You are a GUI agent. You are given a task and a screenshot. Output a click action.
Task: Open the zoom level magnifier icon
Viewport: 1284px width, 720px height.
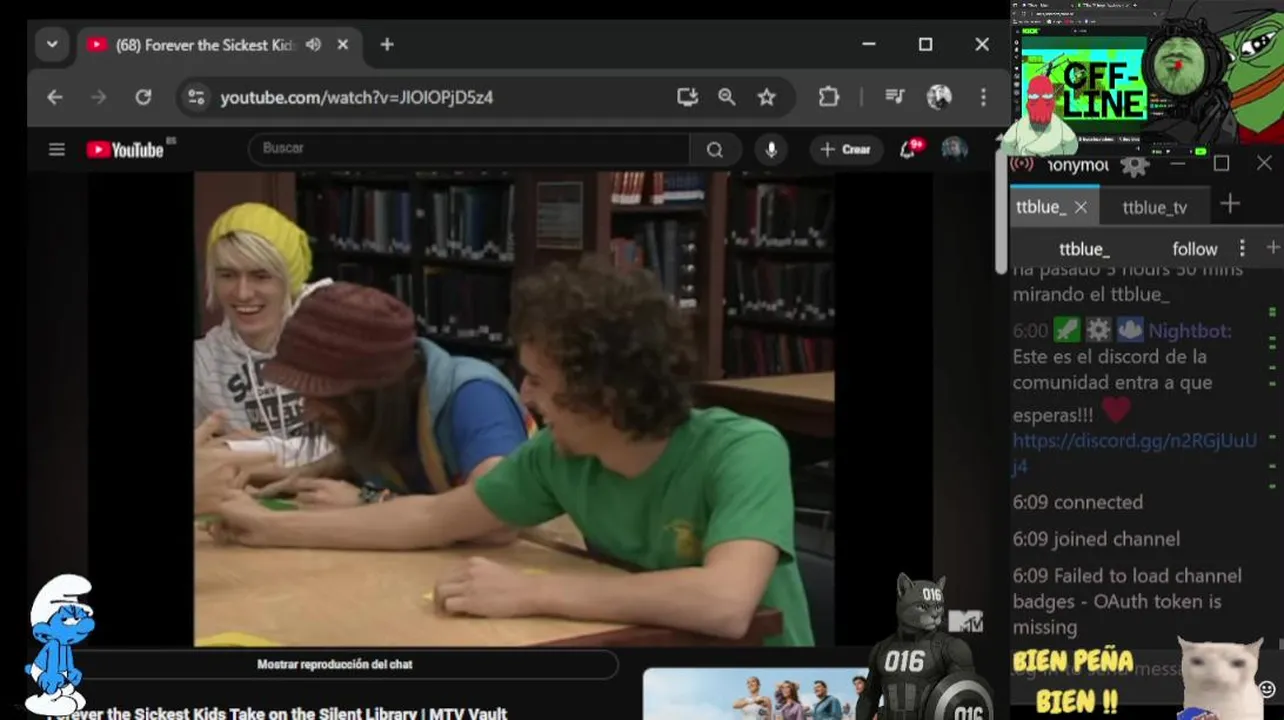(727, 97)
